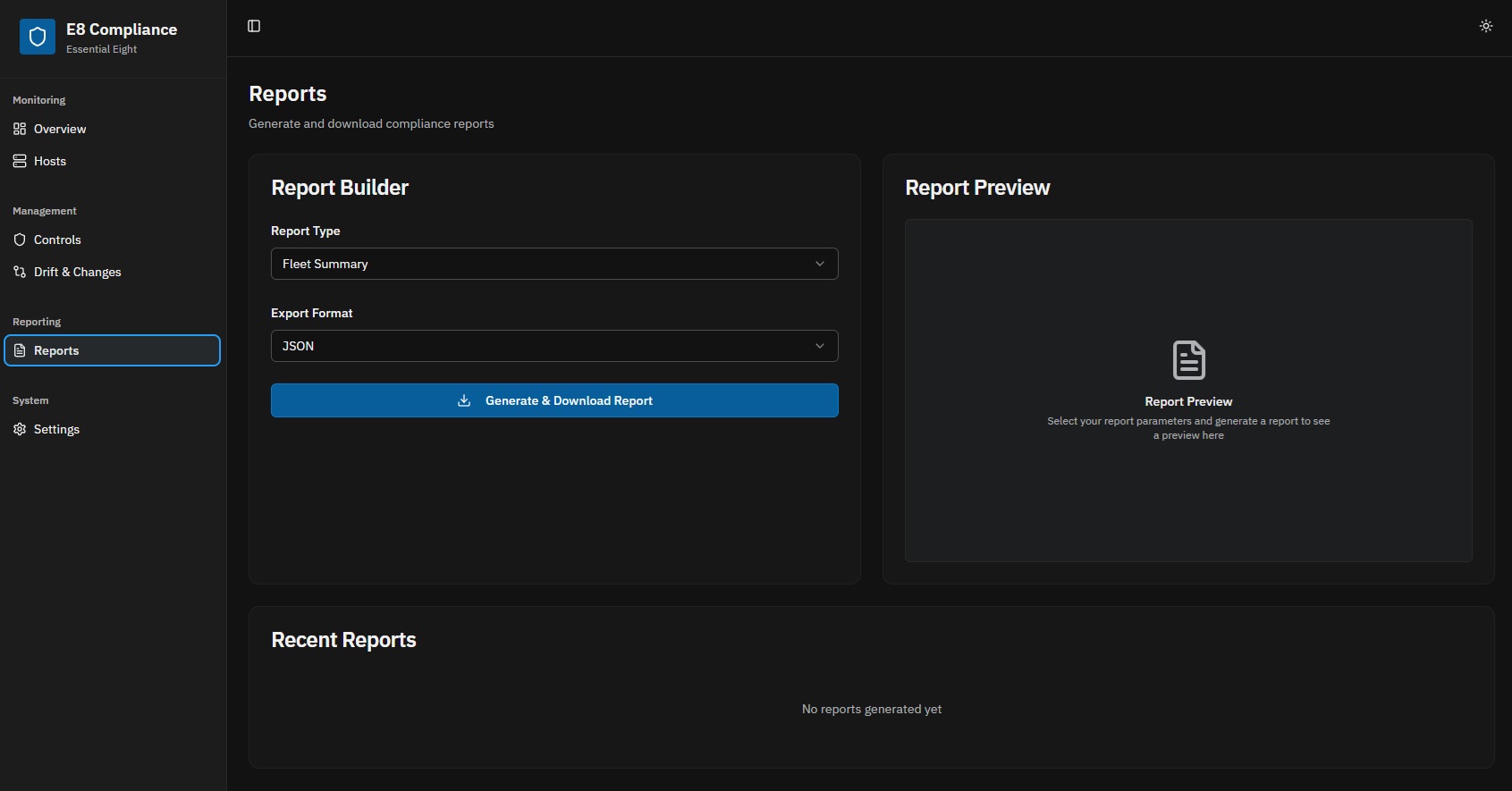Click the Reporting section label
The height and width of the screenshot is (791, 1512).
[37, 322]
